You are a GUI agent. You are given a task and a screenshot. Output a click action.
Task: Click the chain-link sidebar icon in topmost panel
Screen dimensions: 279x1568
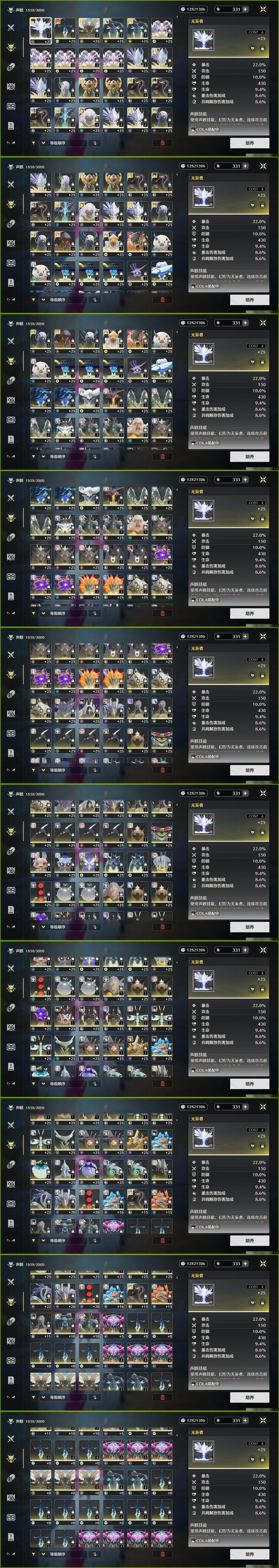tap(10, 67)
